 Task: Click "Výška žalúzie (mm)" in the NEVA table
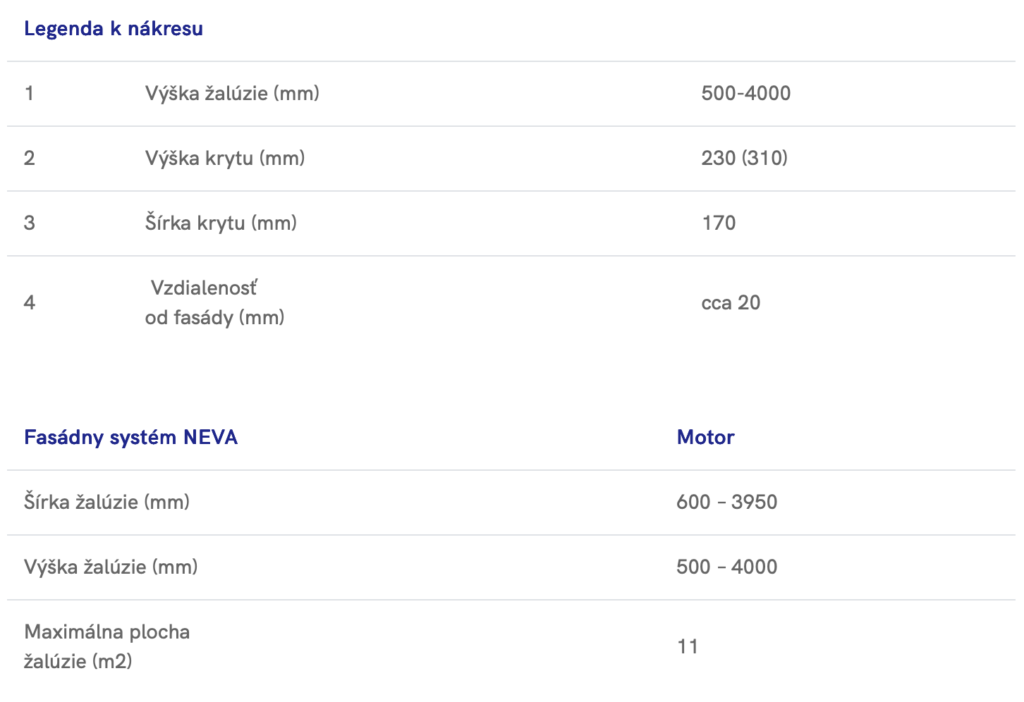click(111, 567)
